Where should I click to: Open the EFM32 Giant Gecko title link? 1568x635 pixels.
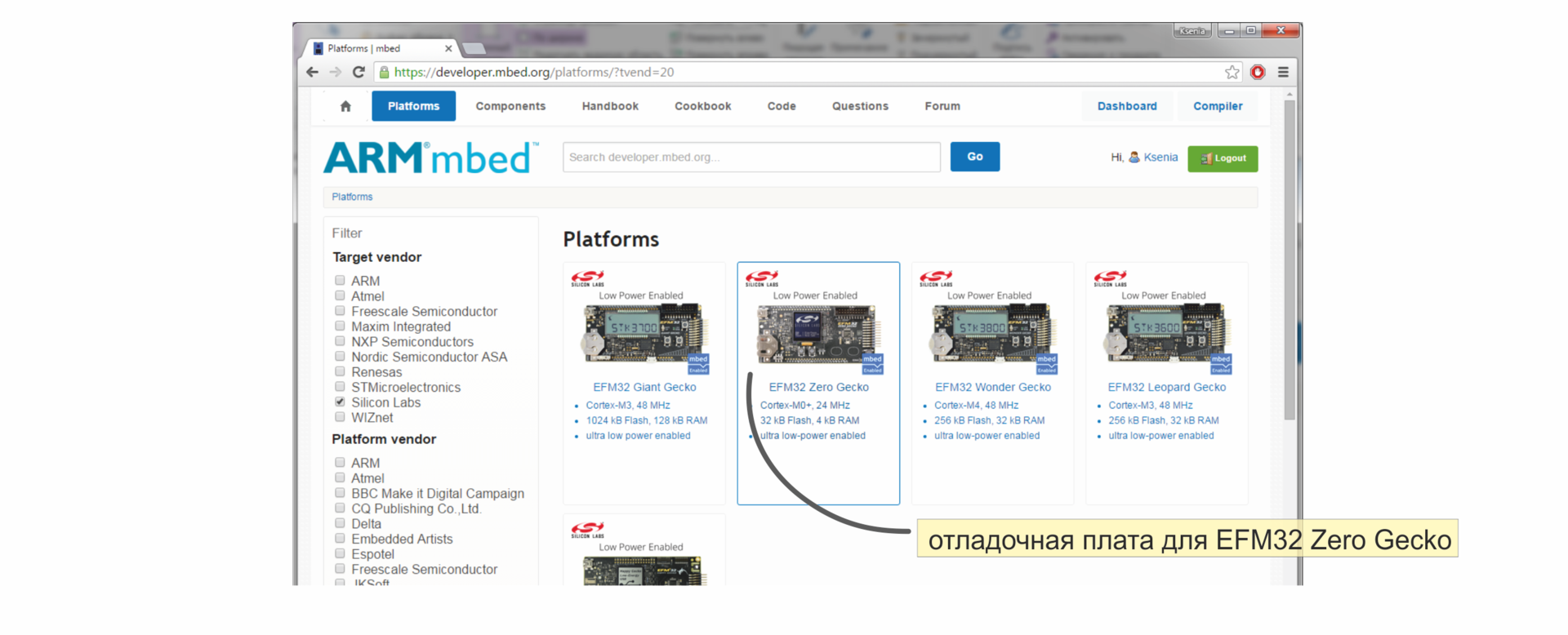click(x=644, y=387)
